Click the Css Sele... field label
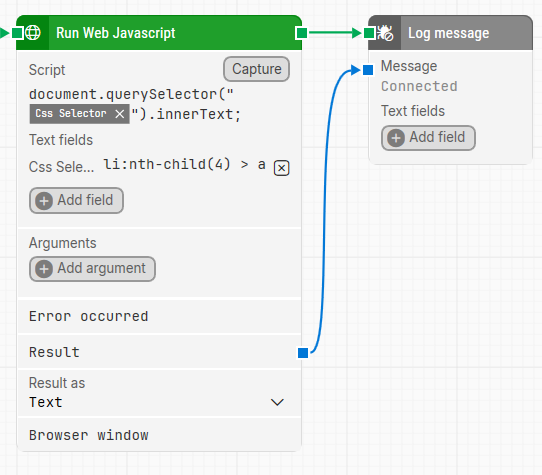 tap(61, 167)
